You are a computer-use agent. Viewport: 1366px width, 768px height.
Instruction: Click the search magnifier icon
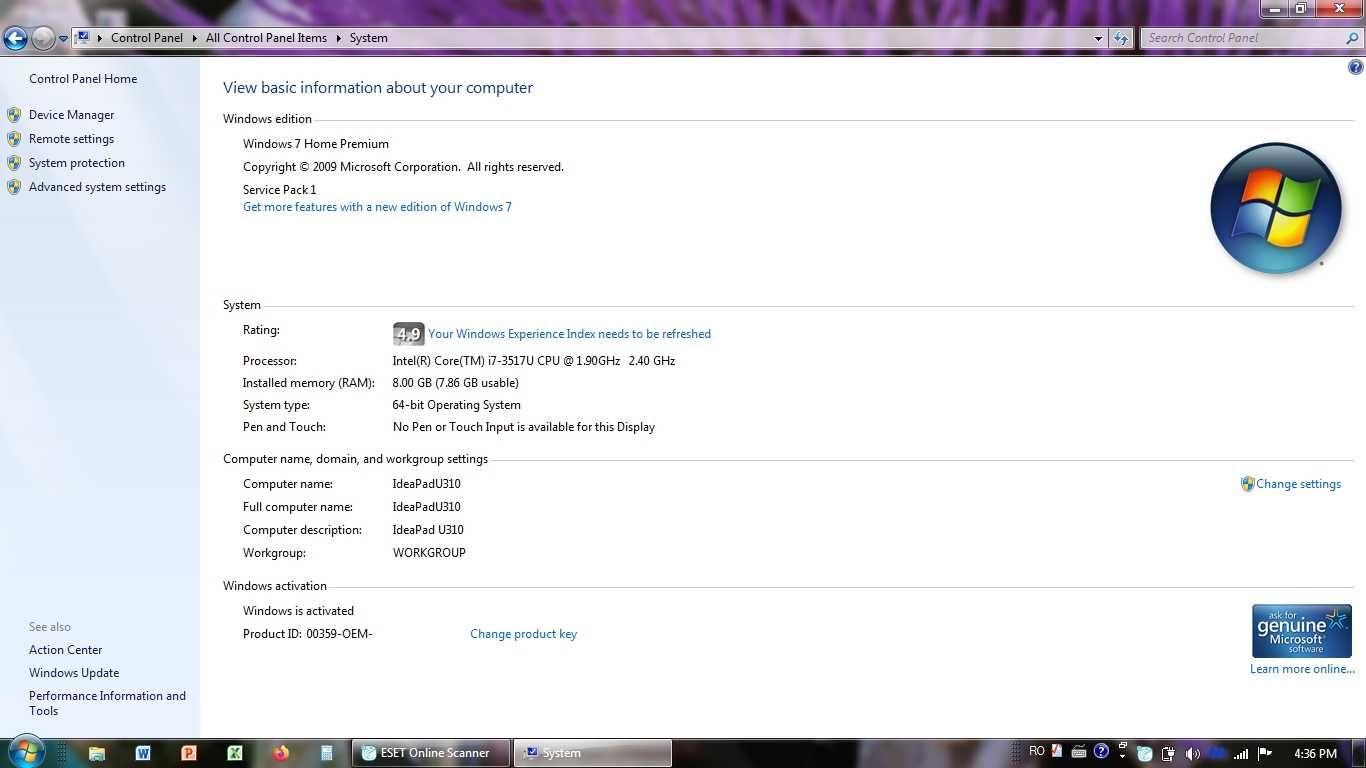click(1353, 38)
